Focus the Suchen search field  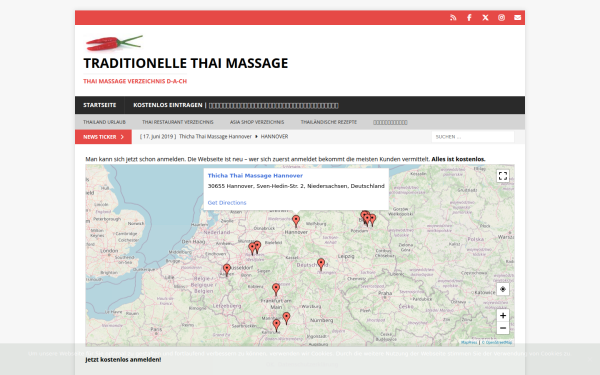coord(473,137)
